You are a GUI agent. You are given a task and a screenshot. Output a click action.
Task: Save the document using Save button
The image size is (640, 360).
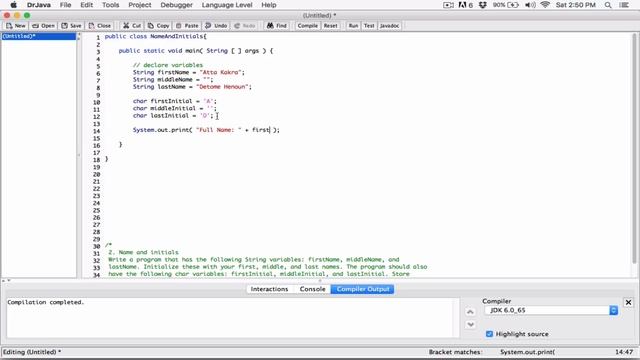(71, 26)
